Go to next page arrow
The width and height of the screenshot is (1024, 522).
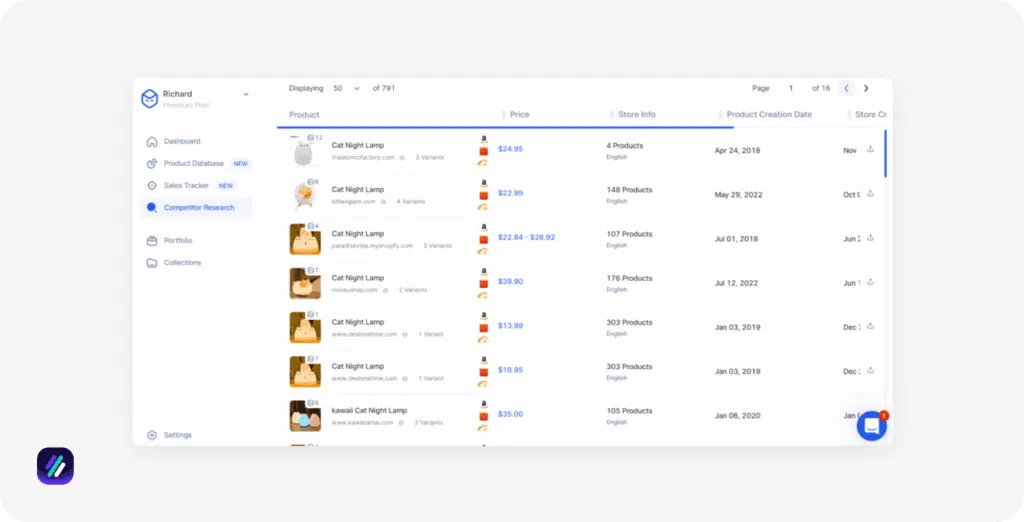866,88
